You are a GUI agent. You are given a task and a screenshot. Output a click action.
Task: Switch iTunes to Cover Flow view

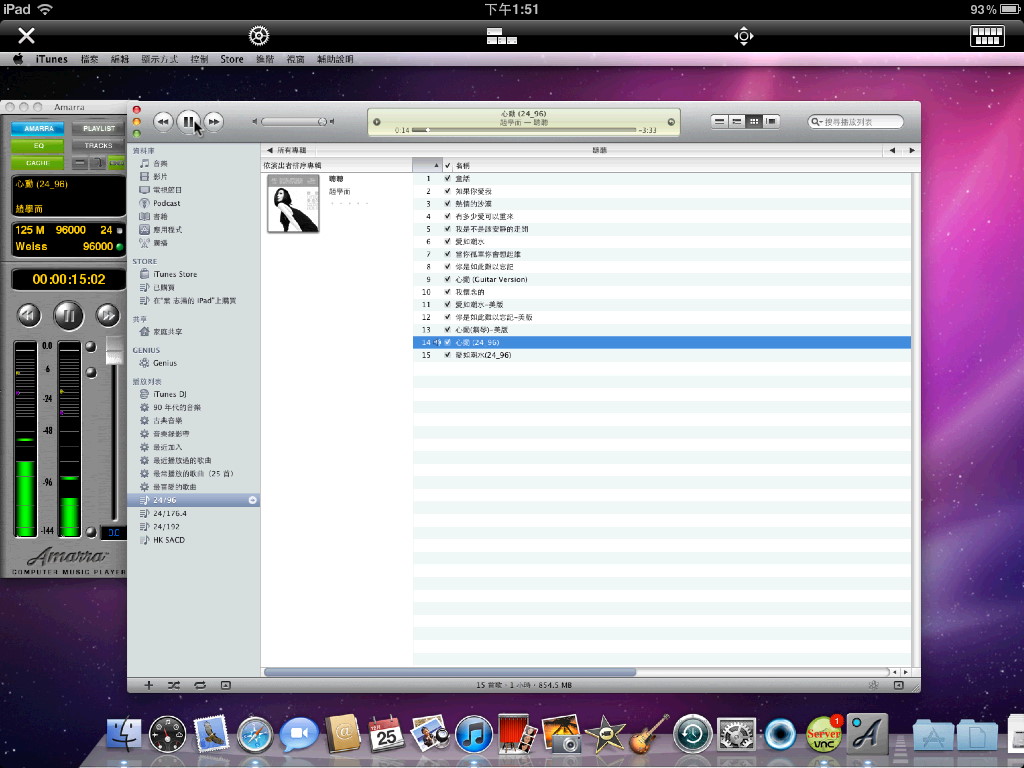pos(771,121)
